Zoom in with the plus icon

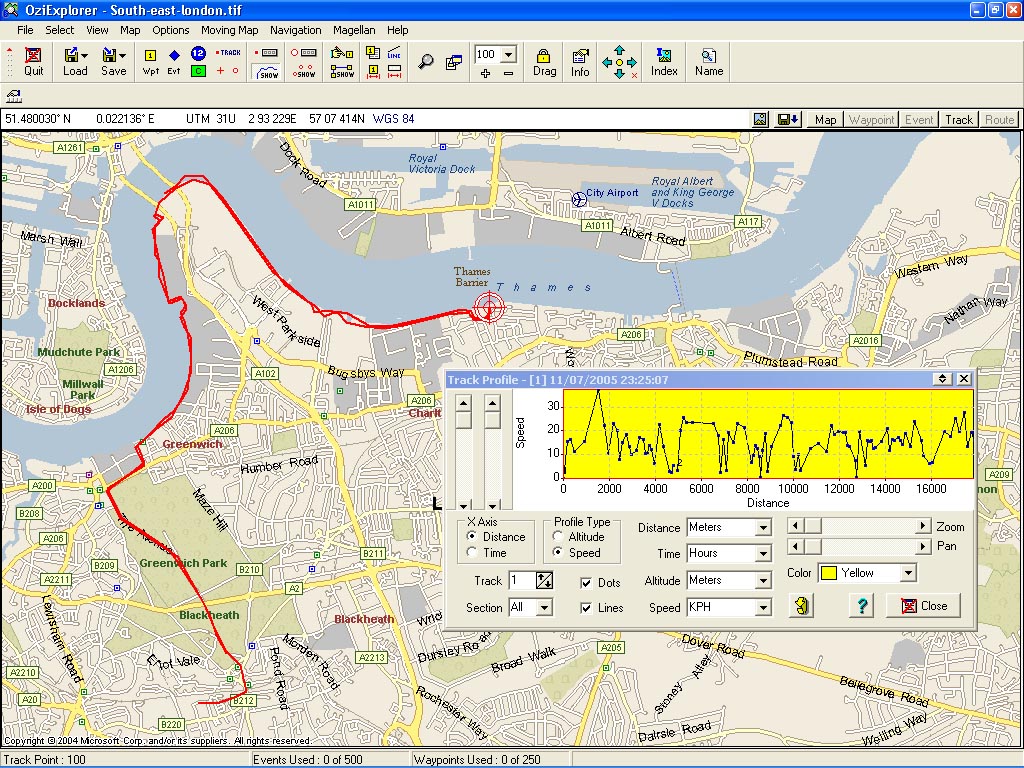click(485, 73)
